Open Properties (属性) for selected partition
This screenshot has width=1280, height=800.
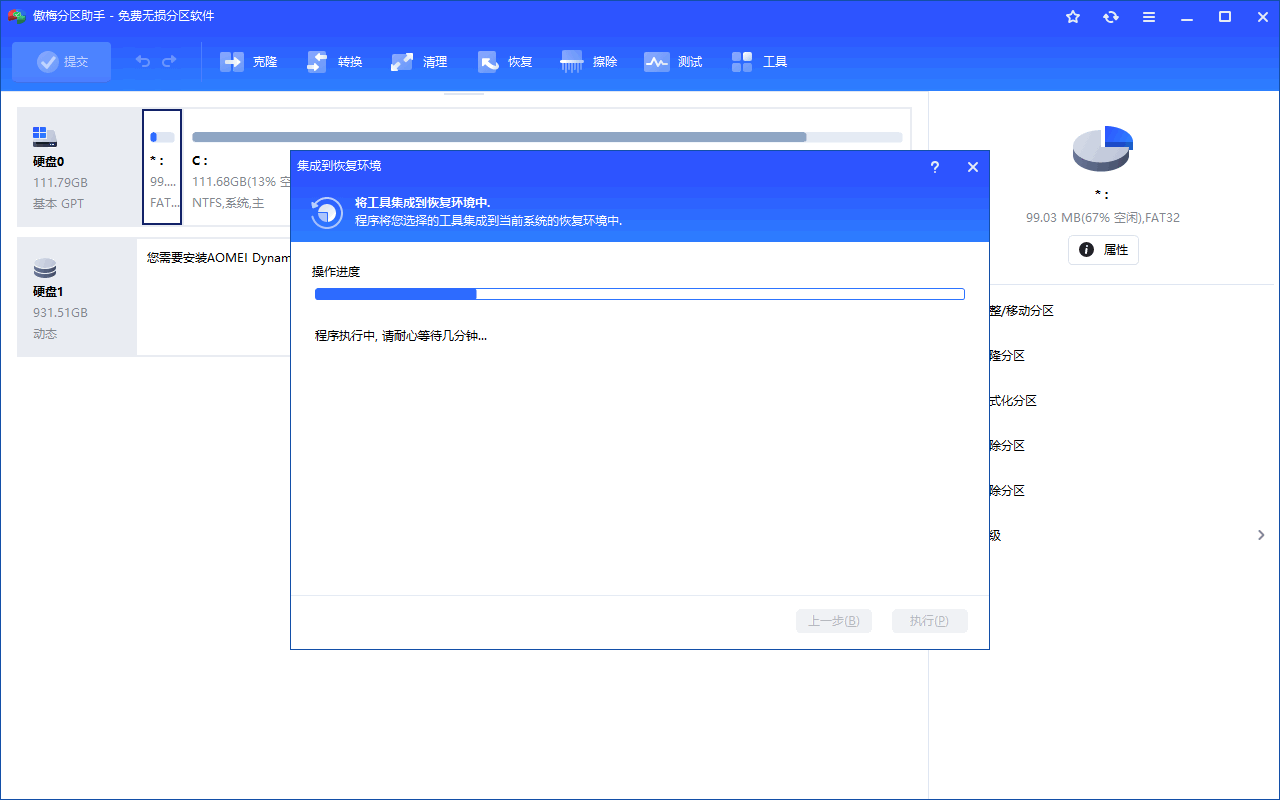(x=1103, y=250)
